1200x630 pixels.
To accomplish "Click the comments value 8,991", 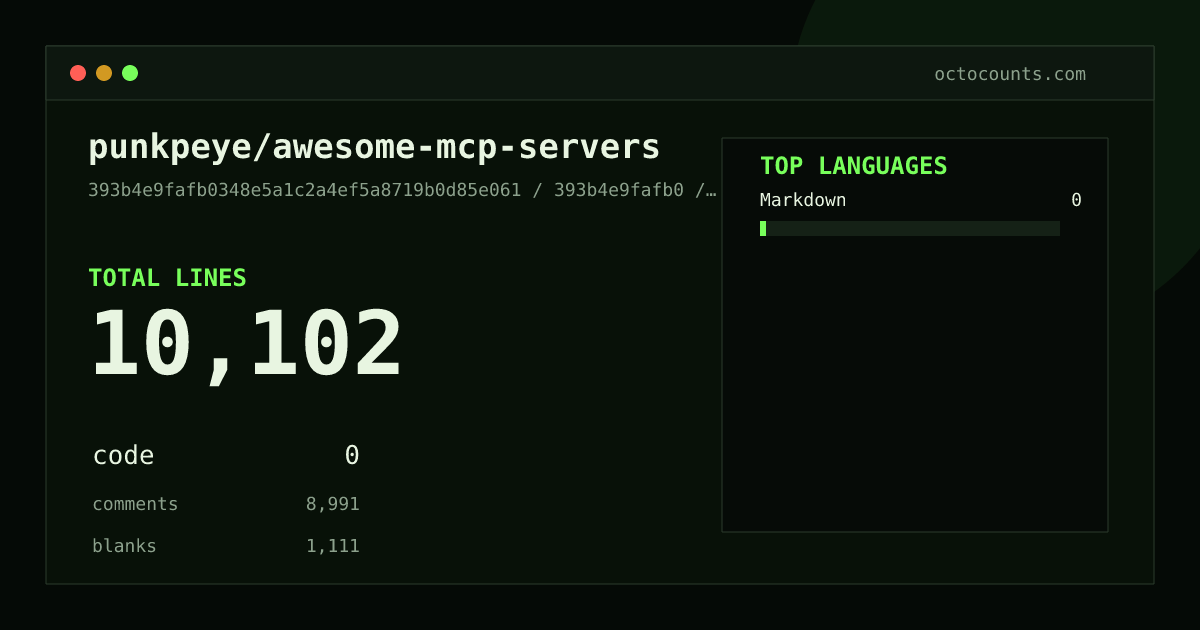I will (x=333, y=504).
